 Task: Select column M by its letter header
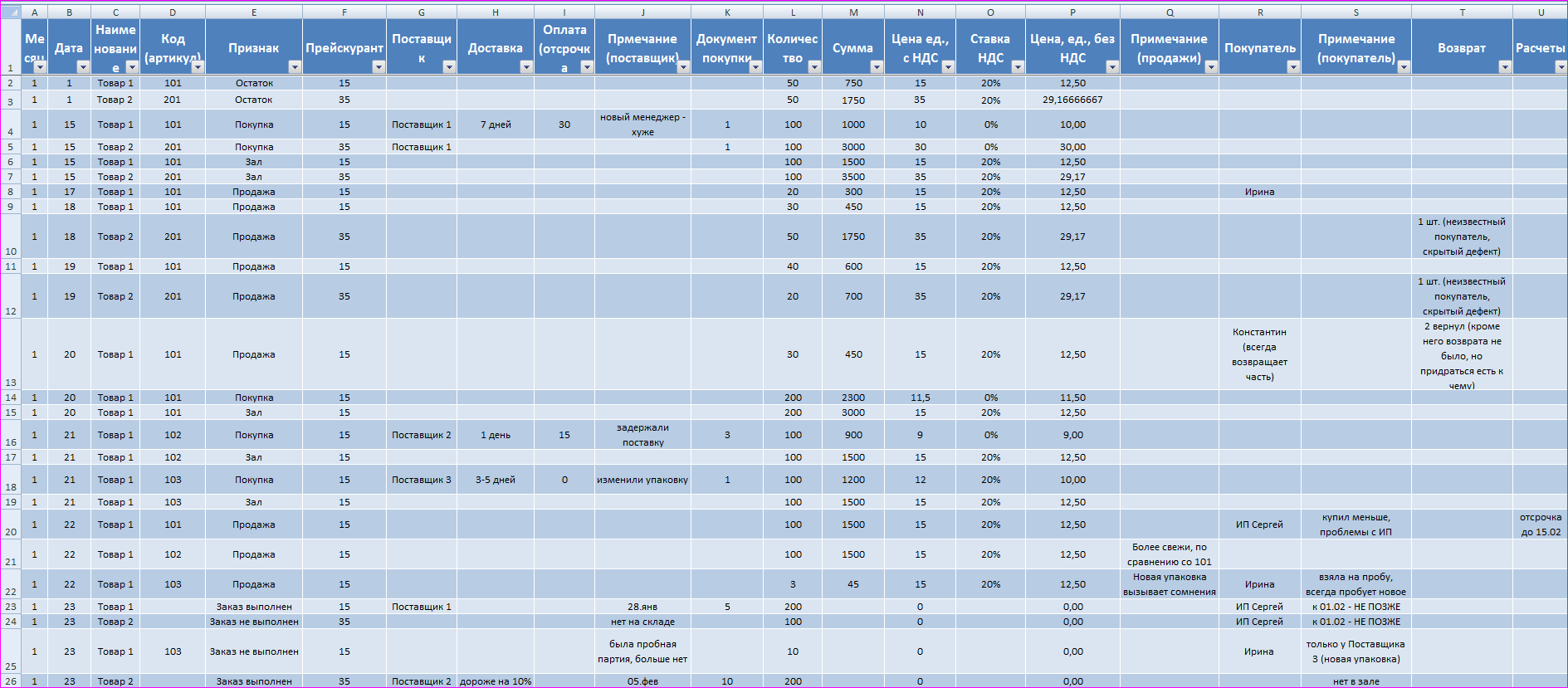[x=853, y=12]
